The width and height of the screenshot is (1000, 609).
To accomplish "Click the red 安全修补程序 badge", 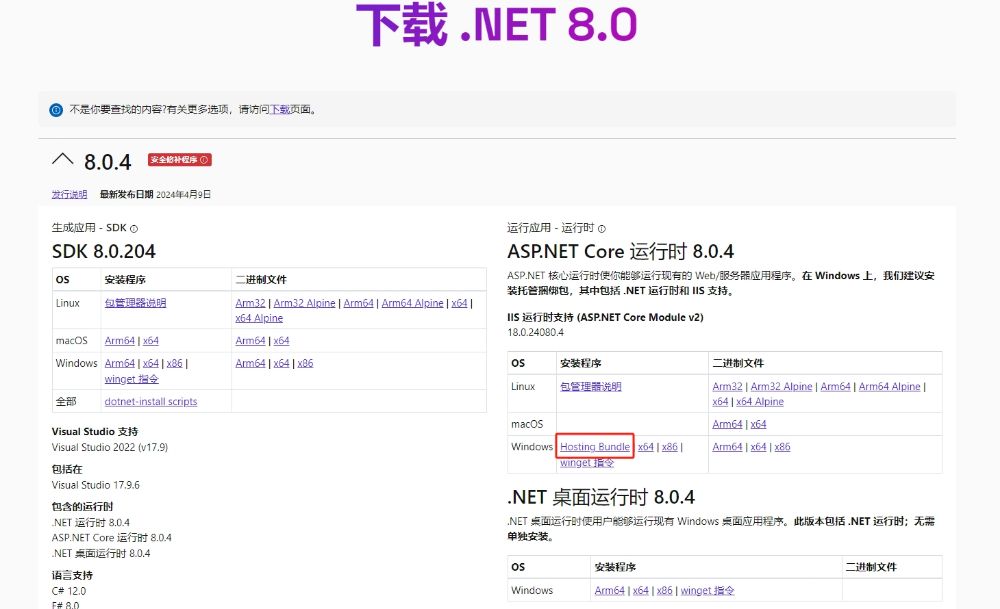I will pyautogui.click(x=179, y=160).
